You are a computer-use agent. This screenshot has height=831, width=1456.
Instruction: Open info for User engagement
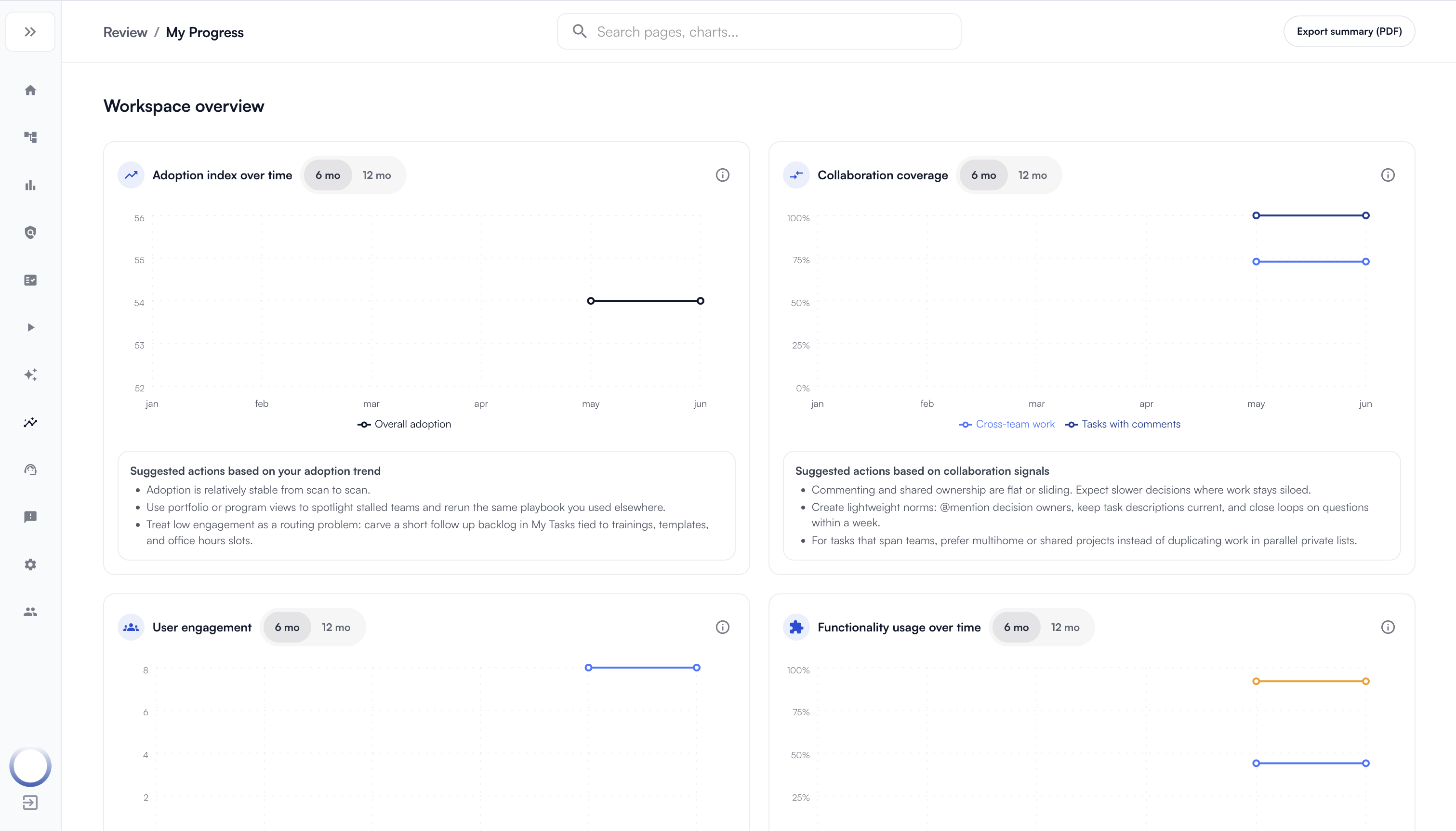click(723, 627)
